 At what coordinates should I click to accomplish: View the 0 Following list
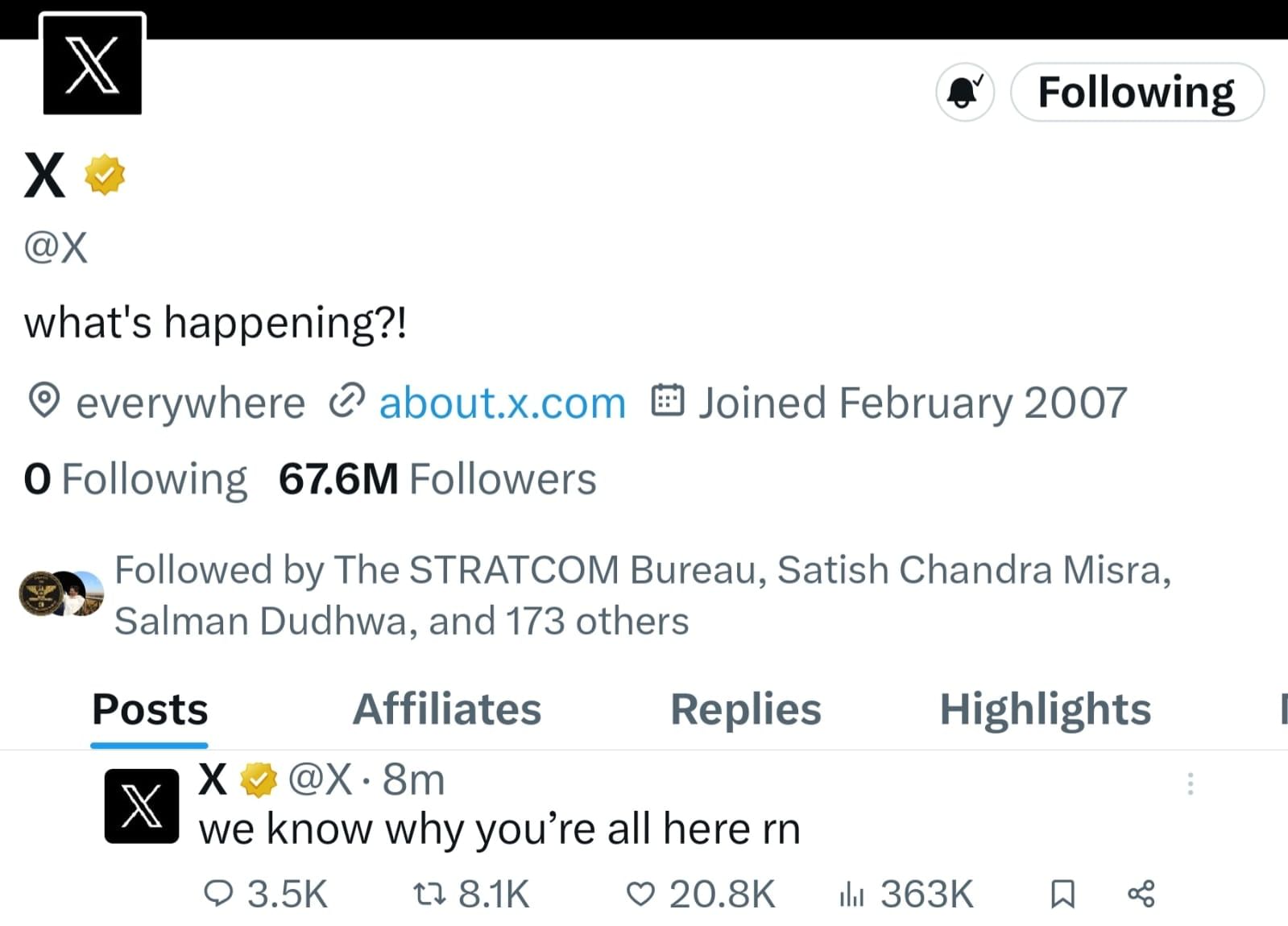click(x=135, y=479)
